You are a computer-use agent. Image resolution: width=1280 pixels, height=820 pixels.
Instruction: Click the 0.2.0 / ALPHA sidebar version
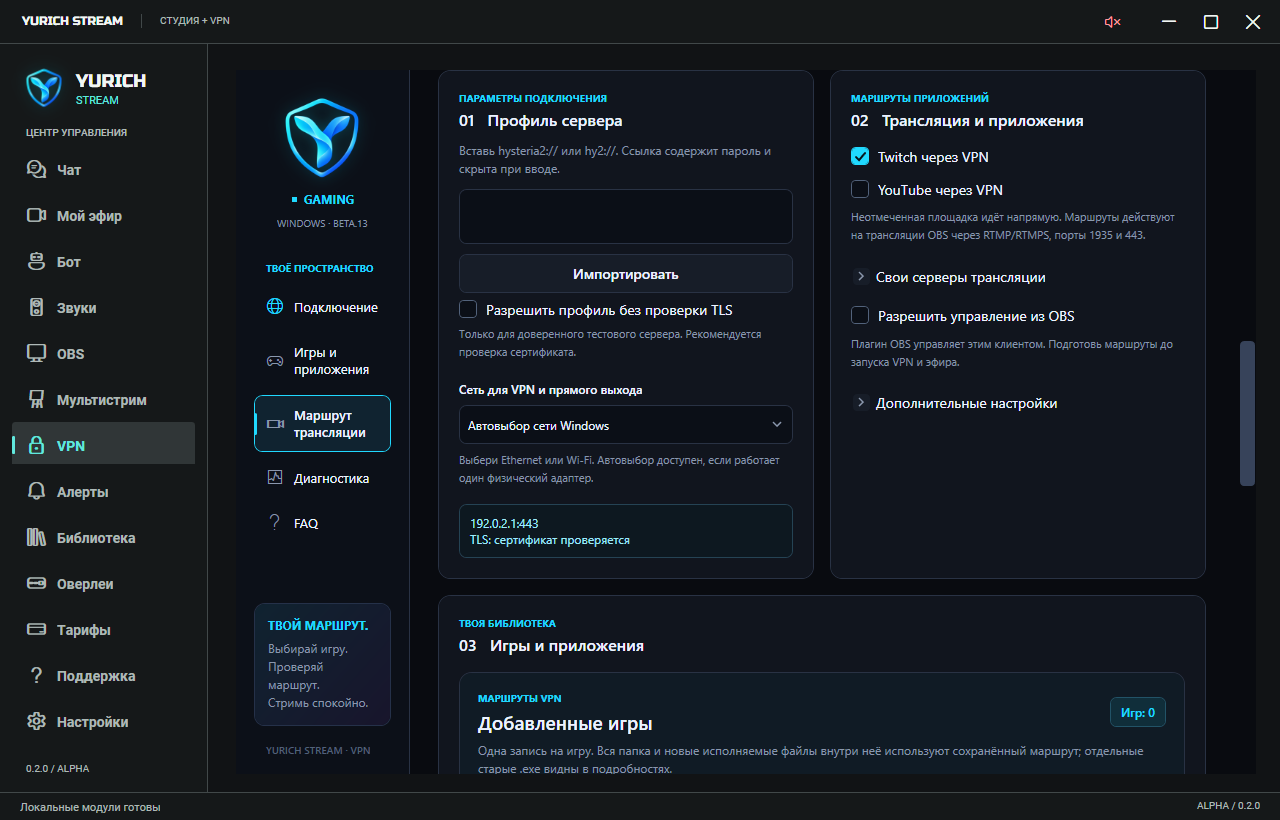(58, 769)
